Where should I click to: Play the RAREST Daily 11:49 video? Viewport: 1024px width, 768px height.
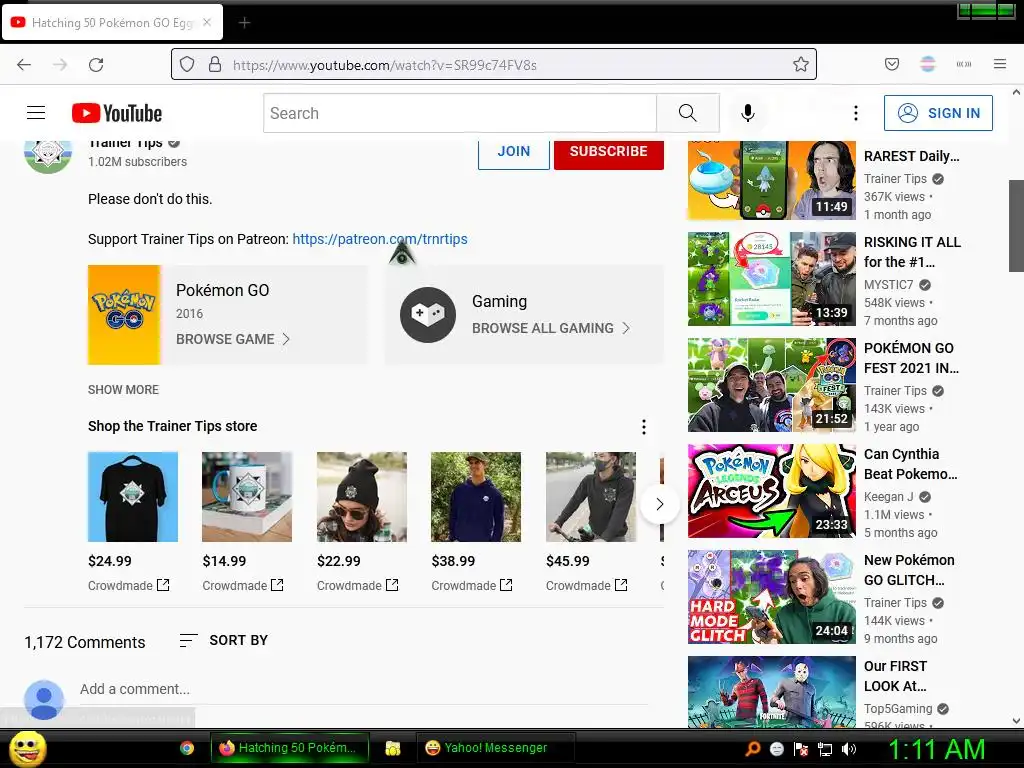[771, 180]
